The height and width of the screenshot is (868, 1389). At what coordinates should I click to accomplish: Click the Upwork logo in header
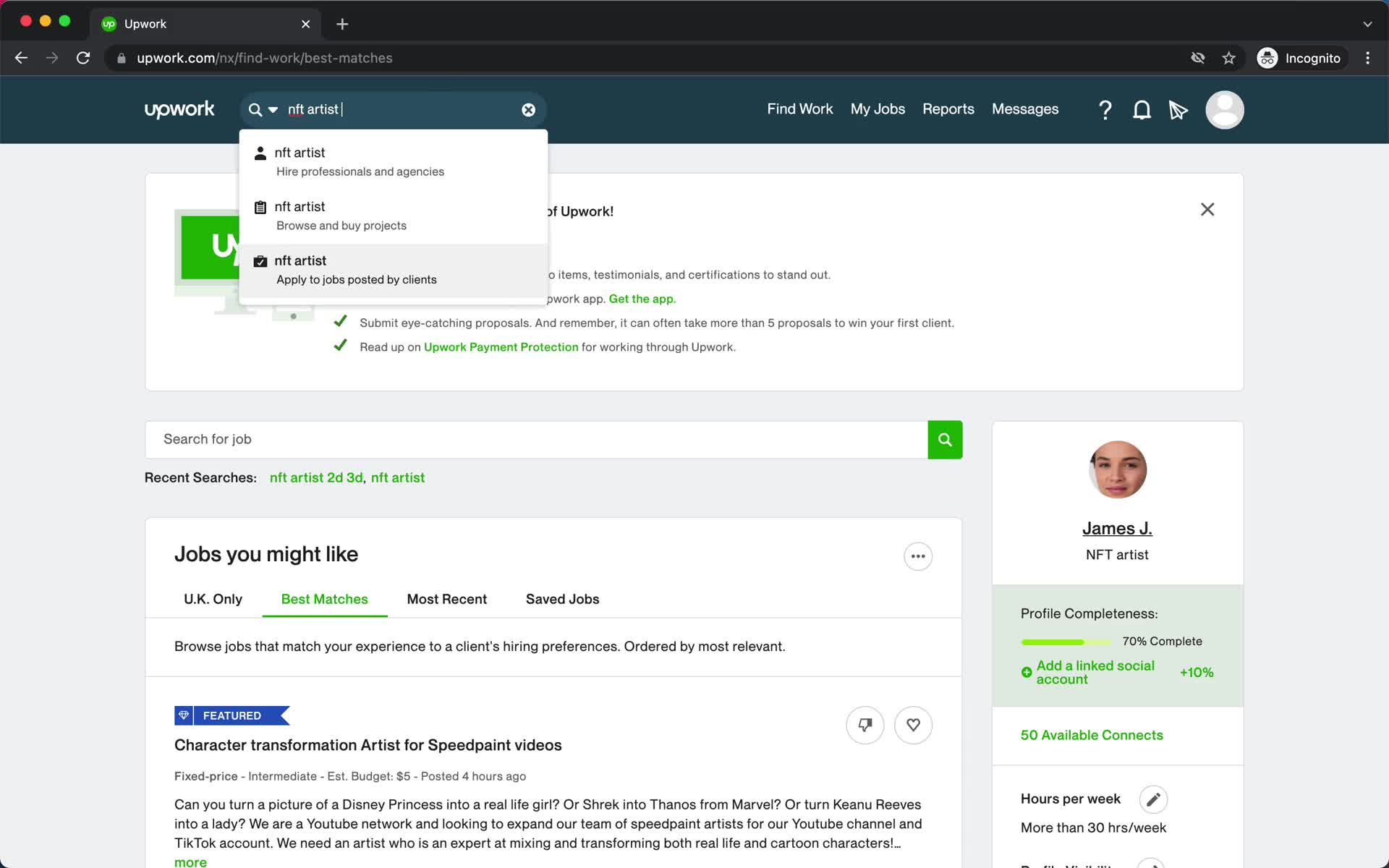point(179,109)
